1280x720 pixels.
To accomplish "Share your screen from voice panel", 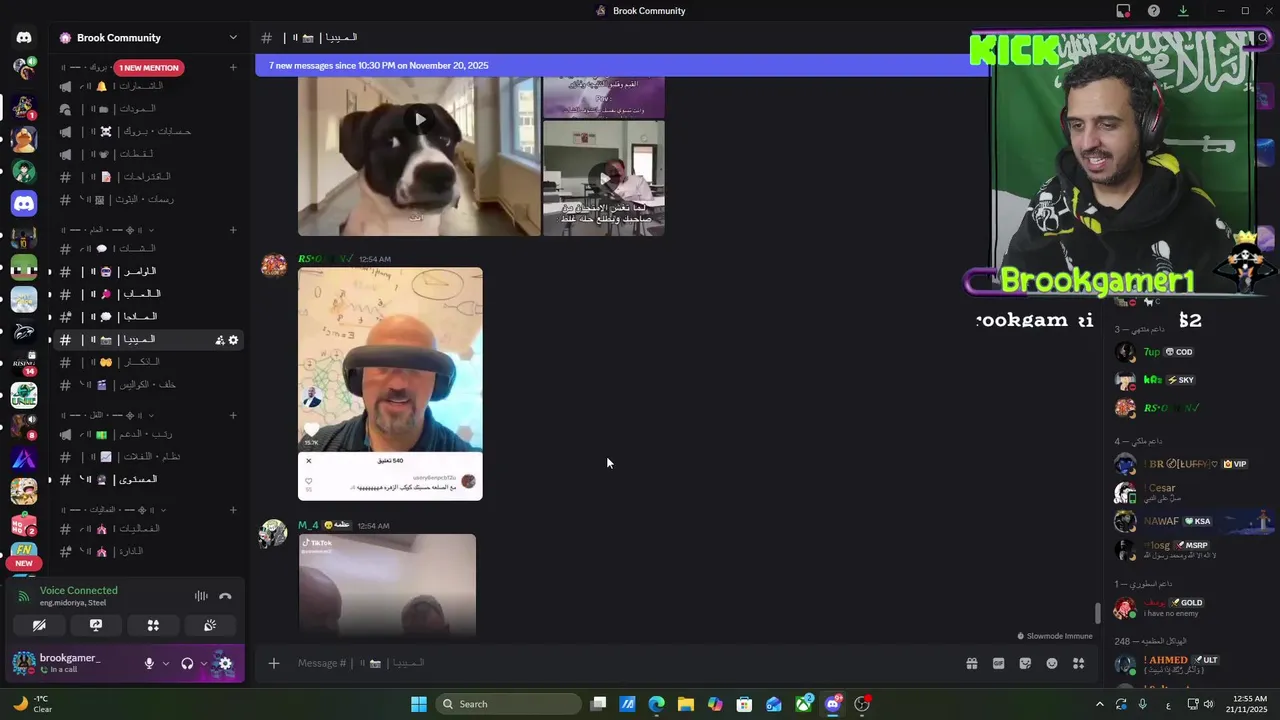I will [96, 625].
